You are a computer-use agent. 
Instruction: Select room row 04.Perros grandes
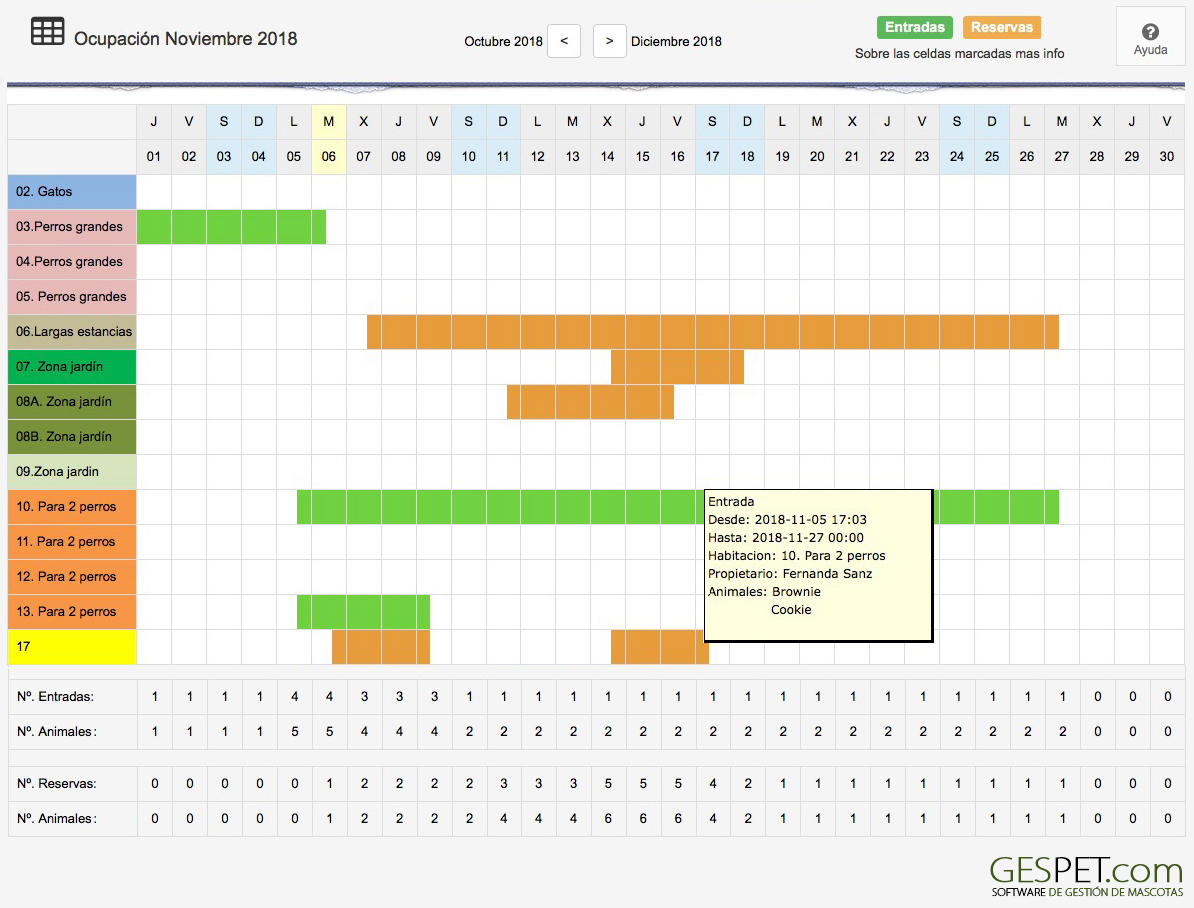pos(72,262)
